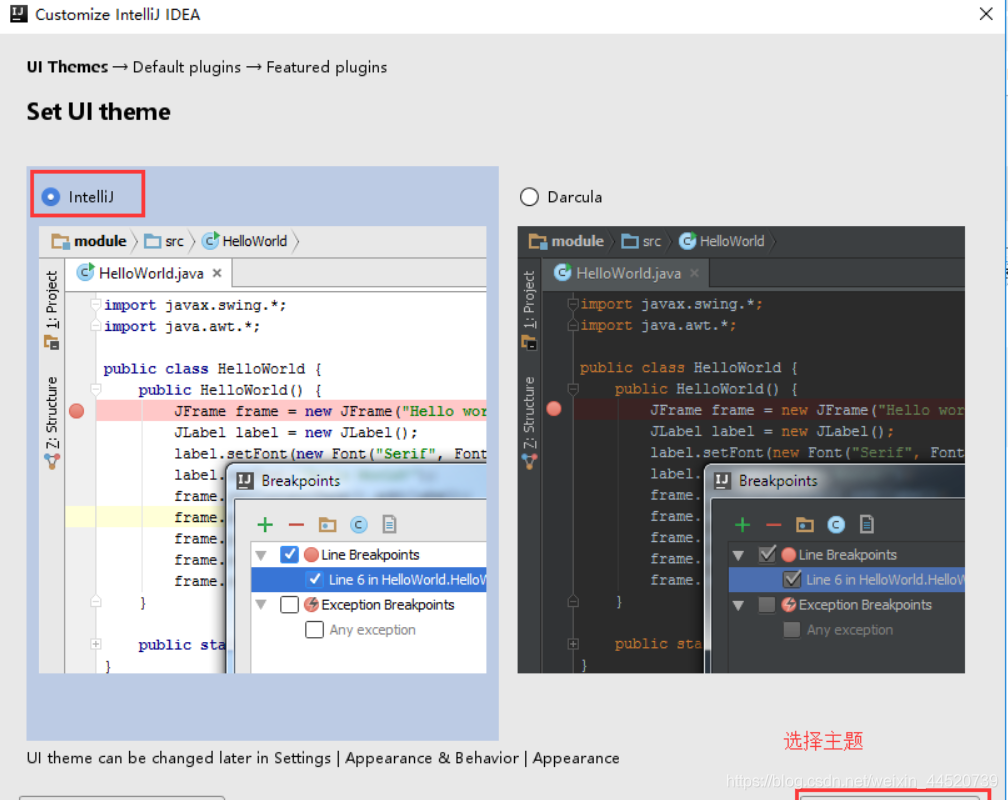Image resolution: width=1008 pixels, height=800 pixels.
Task: Expand the folded public static method in Darcula preview
Action: (x=573, y=644)
